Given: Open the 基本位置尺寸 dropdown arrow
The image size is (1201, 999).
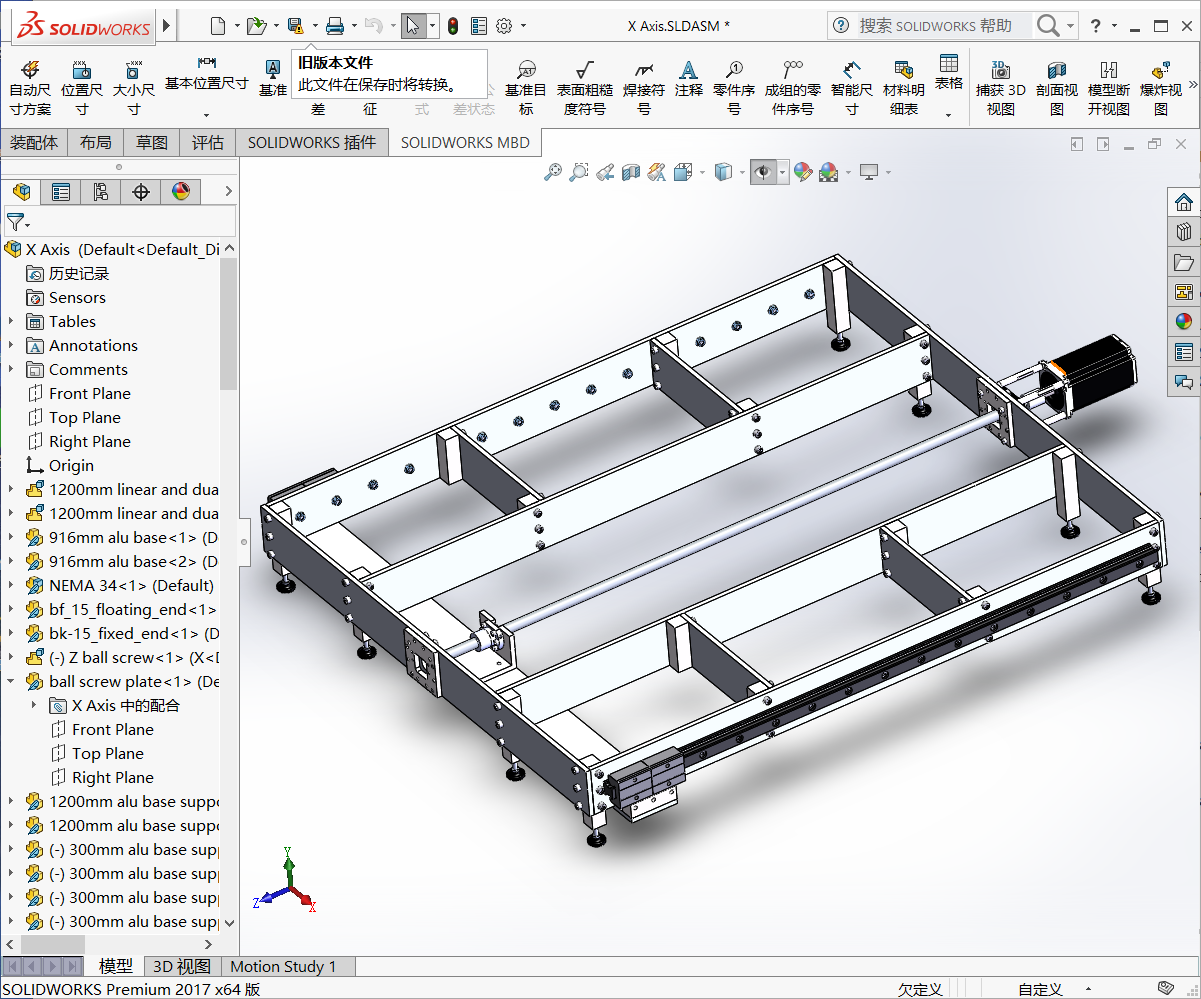Looking at the screenshot, I should coord(207,115).
